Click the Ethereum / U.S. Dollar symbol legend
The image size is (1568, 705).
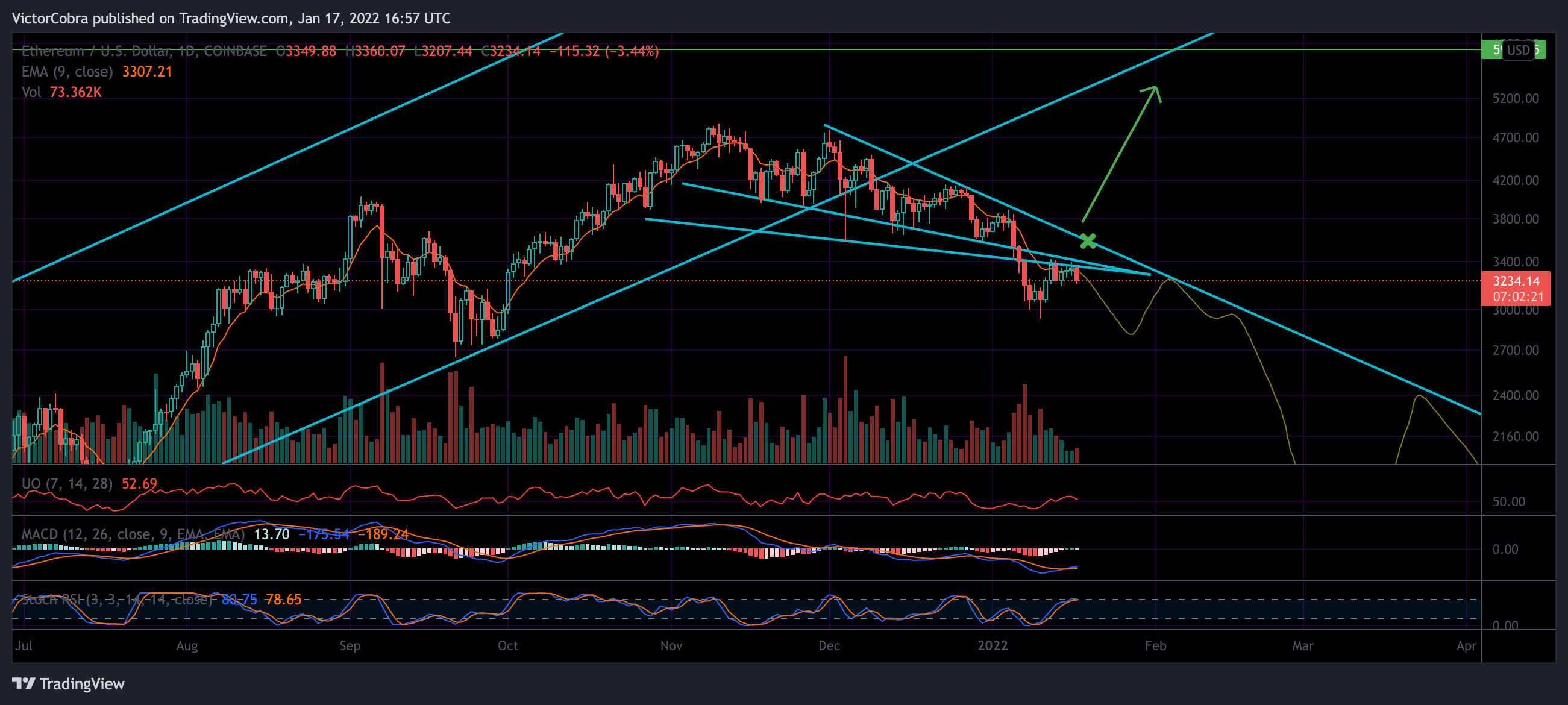click(144, 51)
